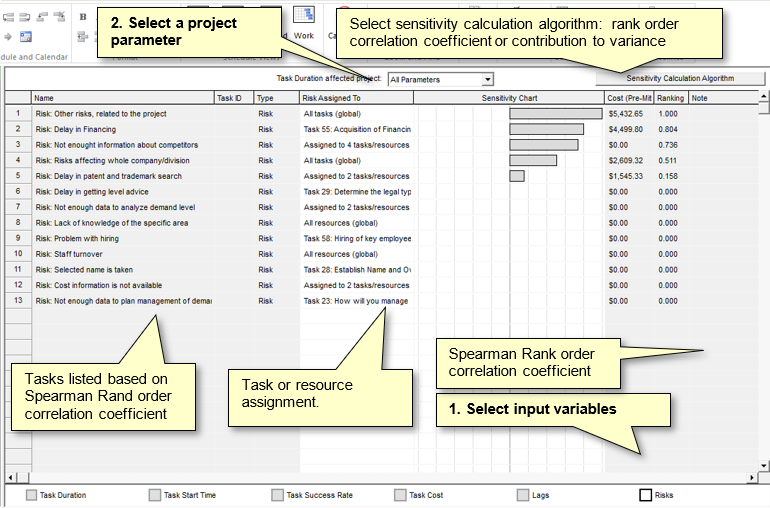Click the vertical scrollbar up arrow

[x=764, y=96]
